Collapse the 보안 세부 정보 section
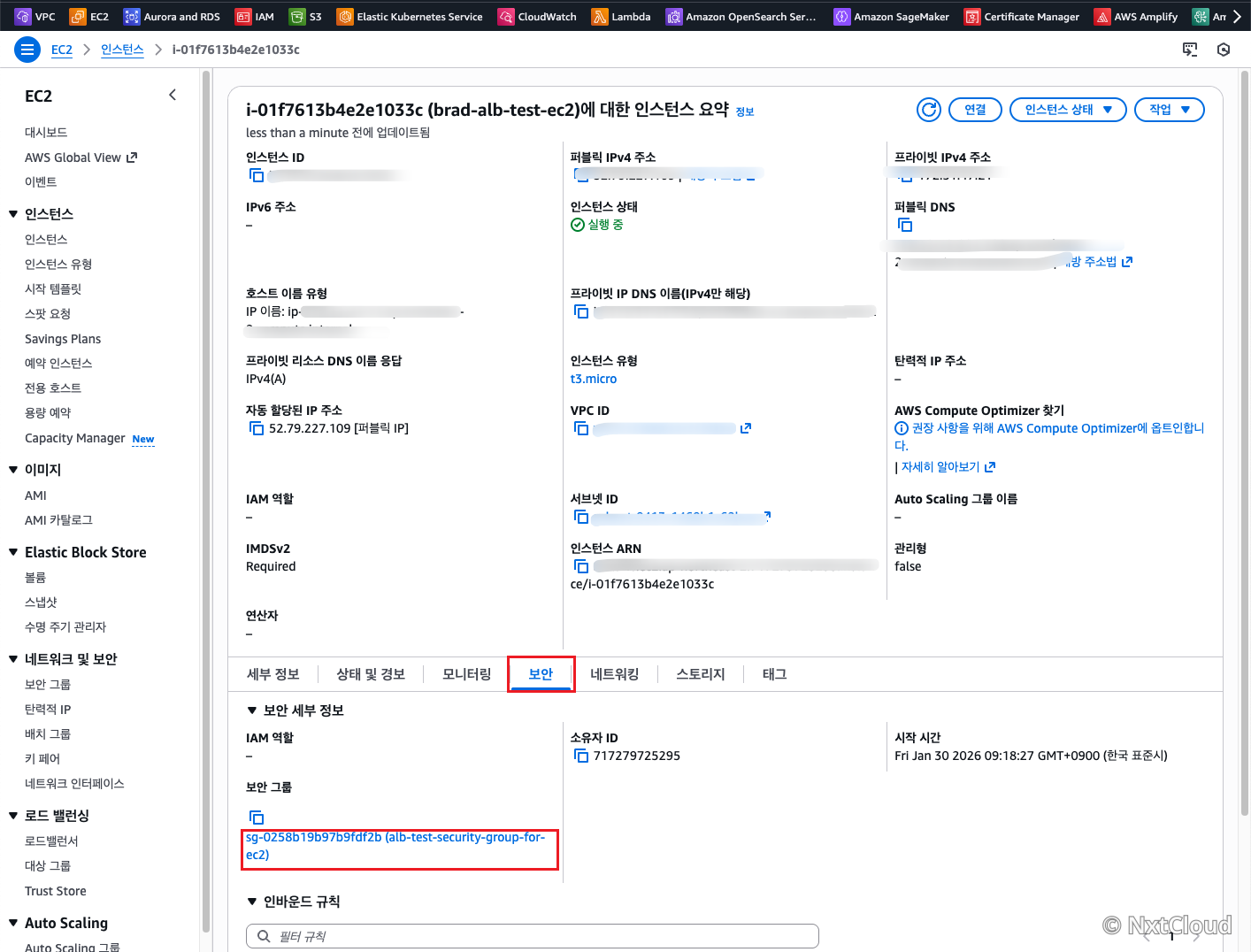The height and width of the screenshot is (952, 1251). (x=252, y=710)
